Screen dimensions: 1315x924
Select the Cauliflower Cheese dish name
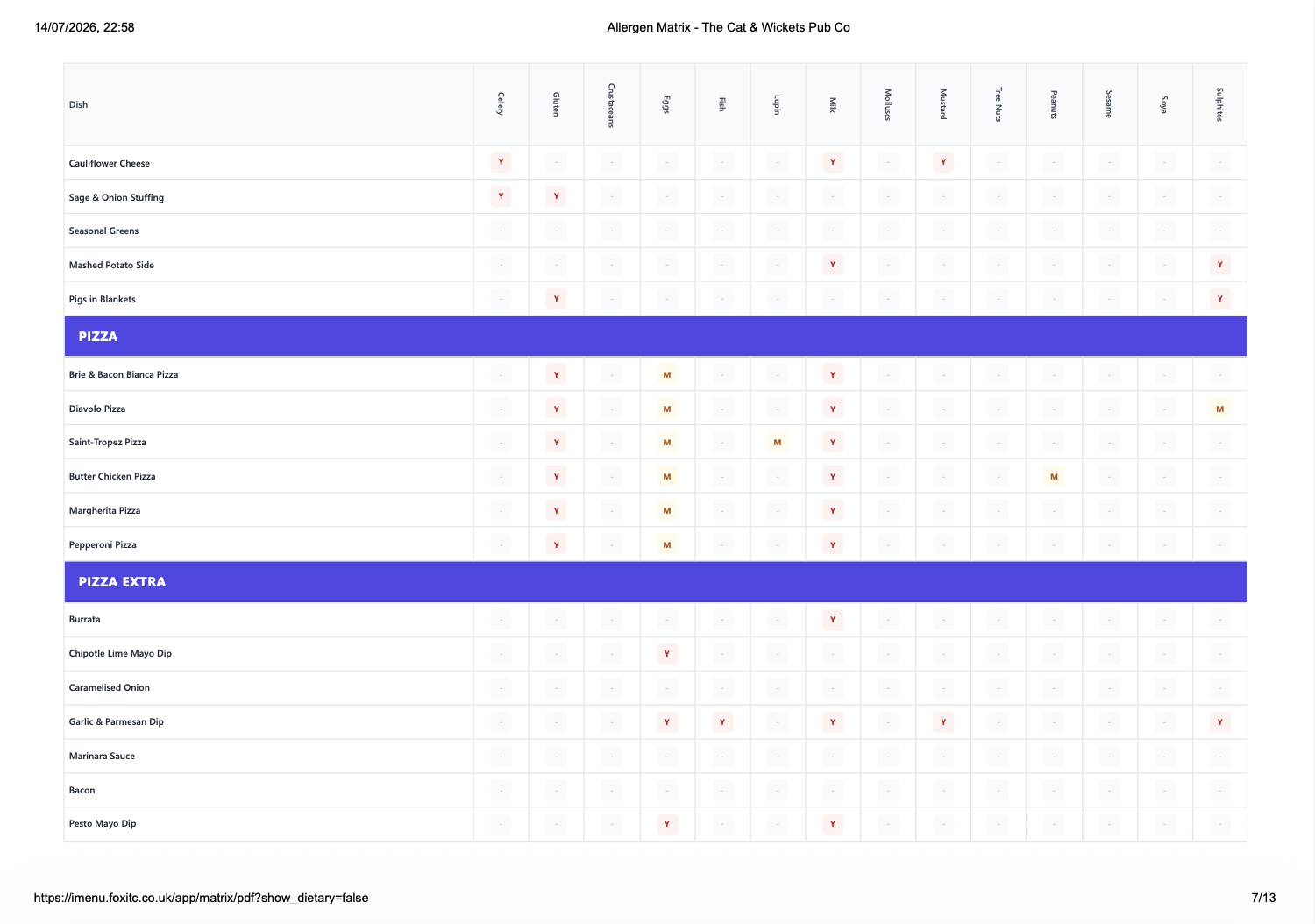pos(110,163)
